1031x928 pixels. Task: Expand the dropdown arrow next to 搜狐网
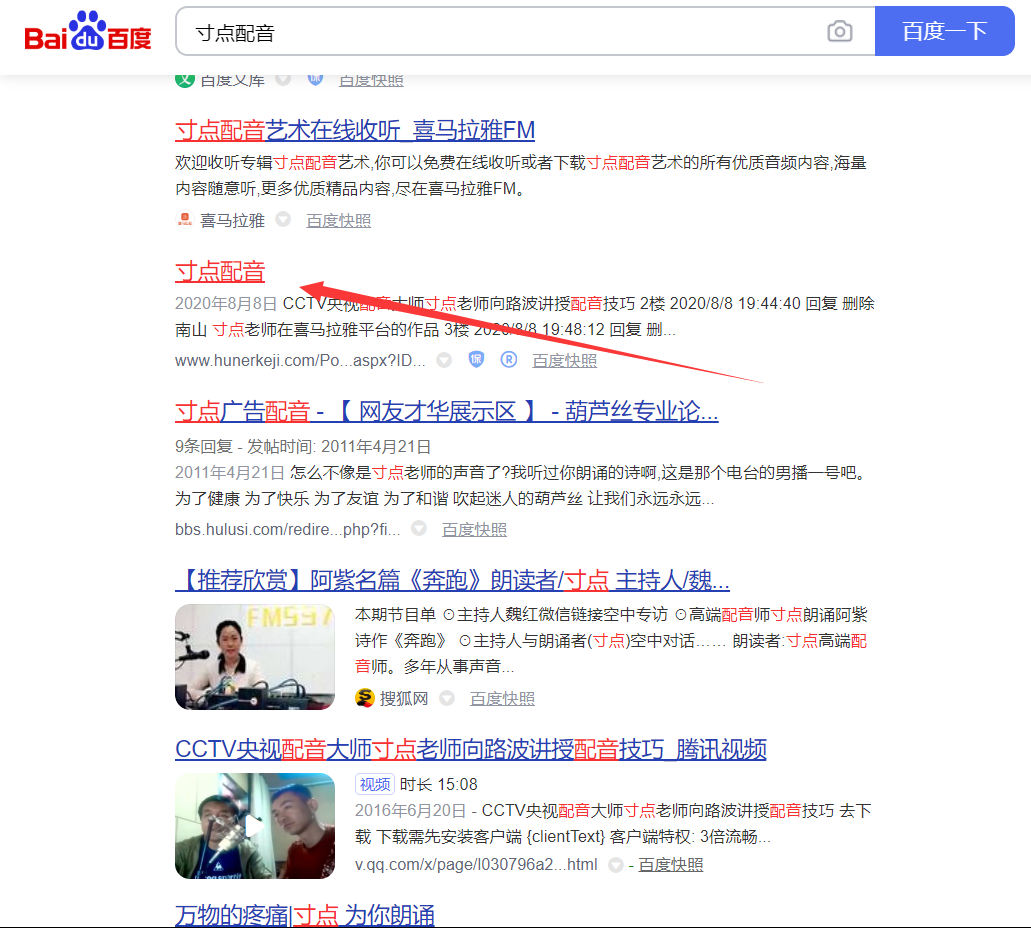coord(446,698)
